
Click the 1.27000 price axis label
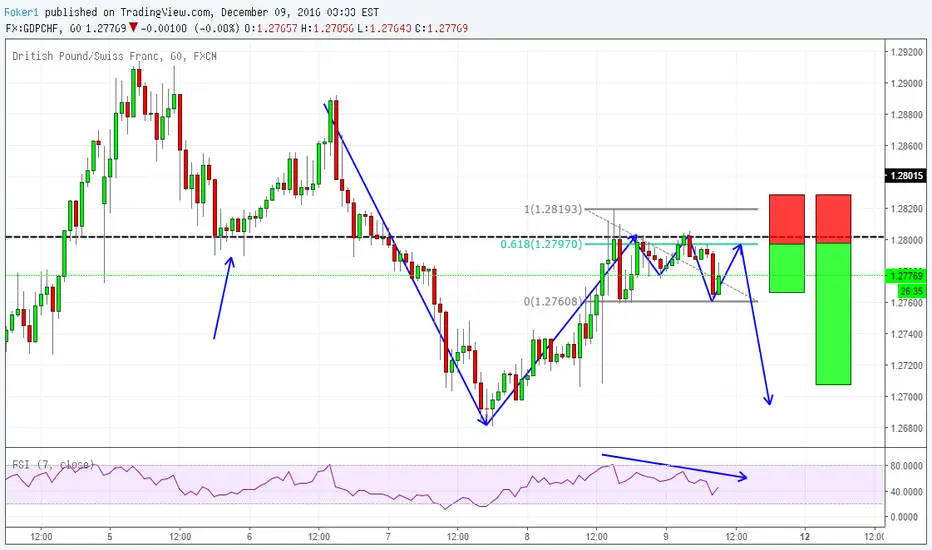point(906,397)
